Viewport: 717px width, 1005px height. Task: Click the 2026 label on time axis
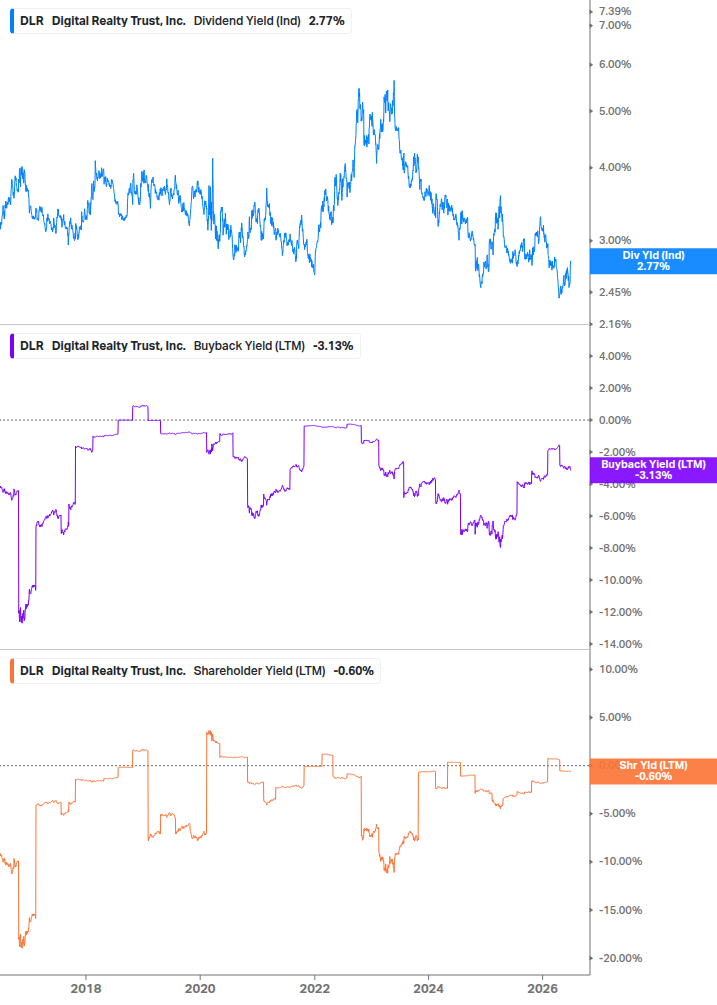(543, 988)
